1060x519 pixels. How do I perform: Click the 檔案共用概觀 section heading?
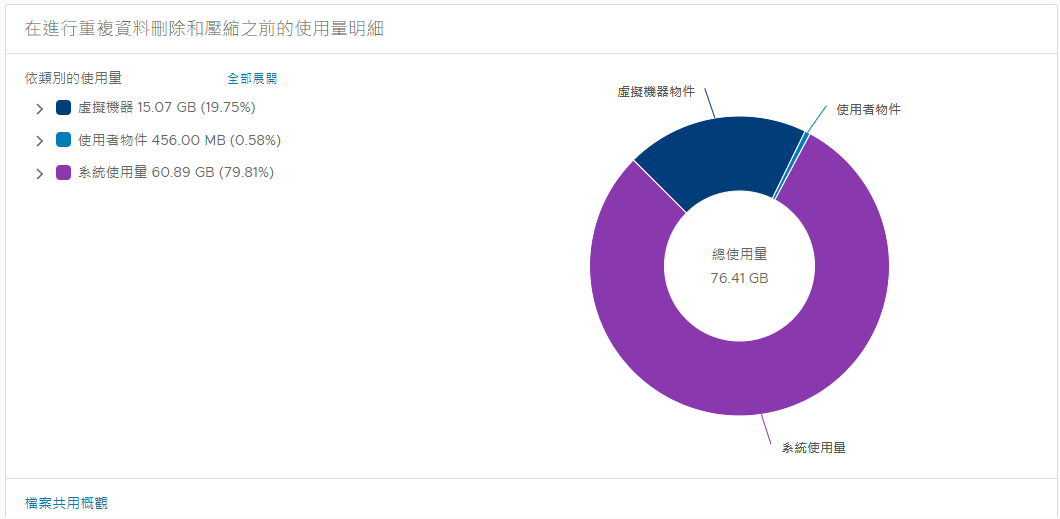[x=66, y=503]
